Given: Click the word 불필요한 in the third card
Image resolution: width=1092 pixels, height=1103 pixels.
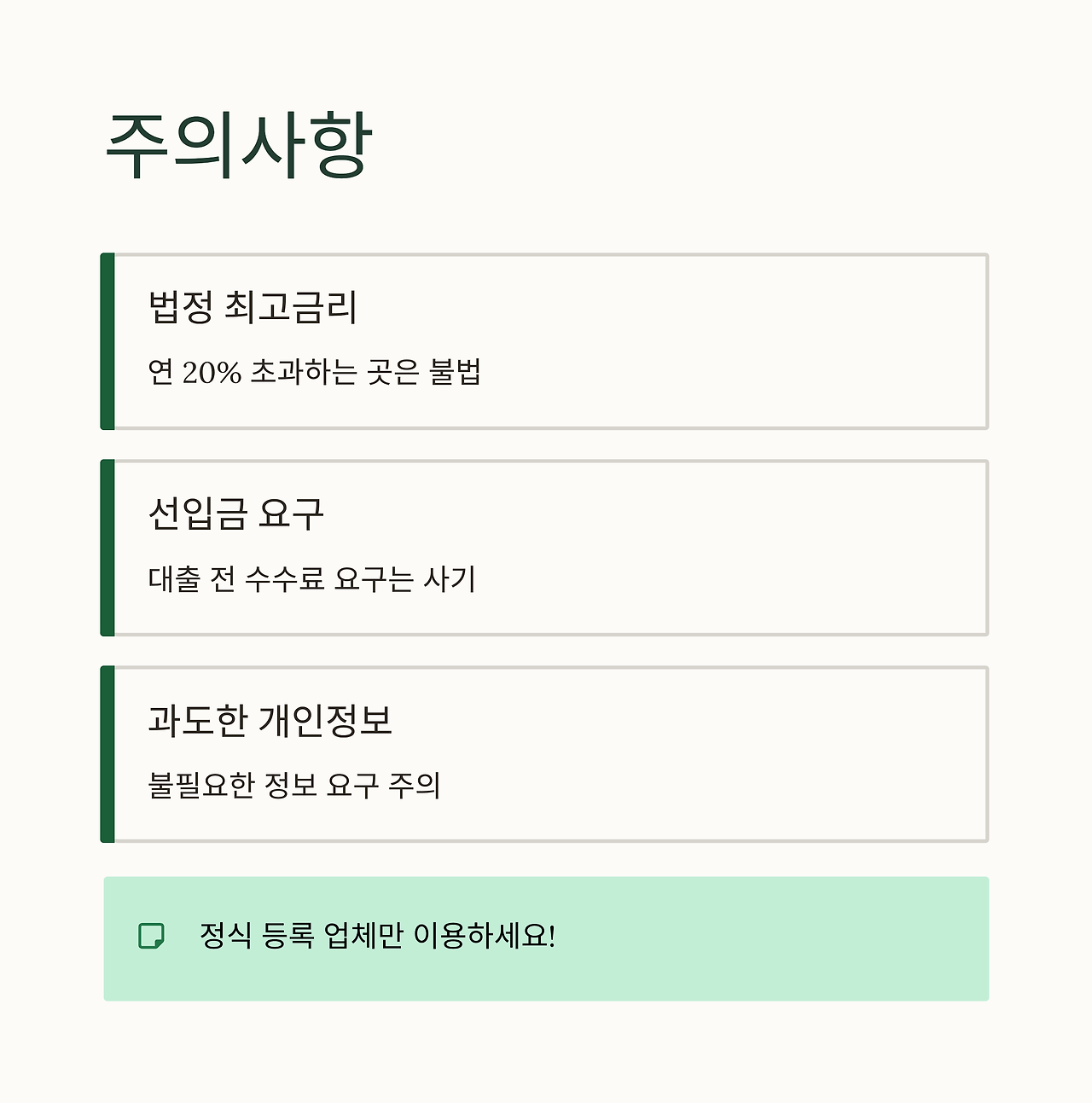Looking at the screenshot, I should tap(201, 785).
